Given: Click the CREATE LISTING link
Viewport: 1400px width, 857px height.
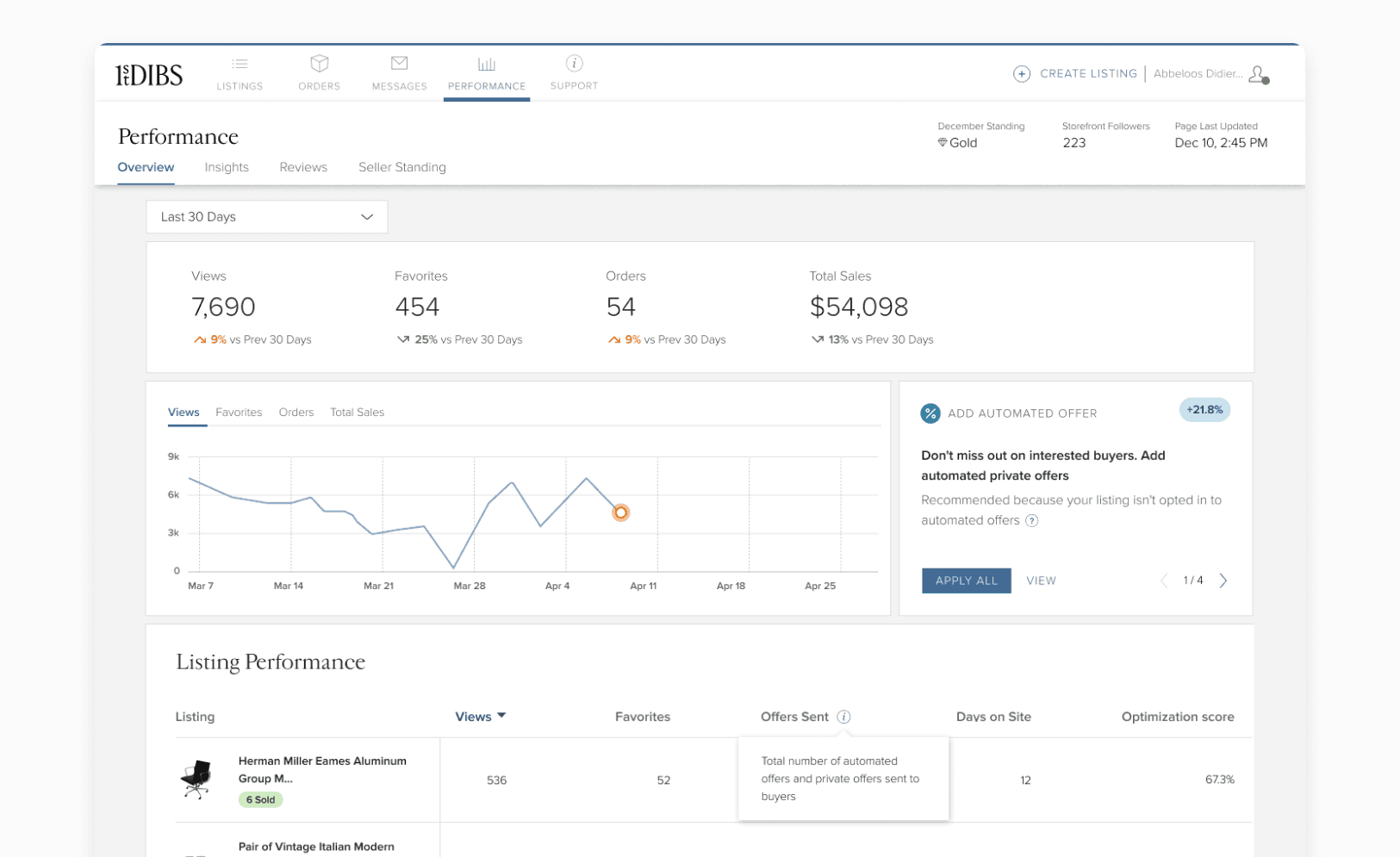Looking at the screenshot, I should pyautogui.click(x=1088, y=74).
